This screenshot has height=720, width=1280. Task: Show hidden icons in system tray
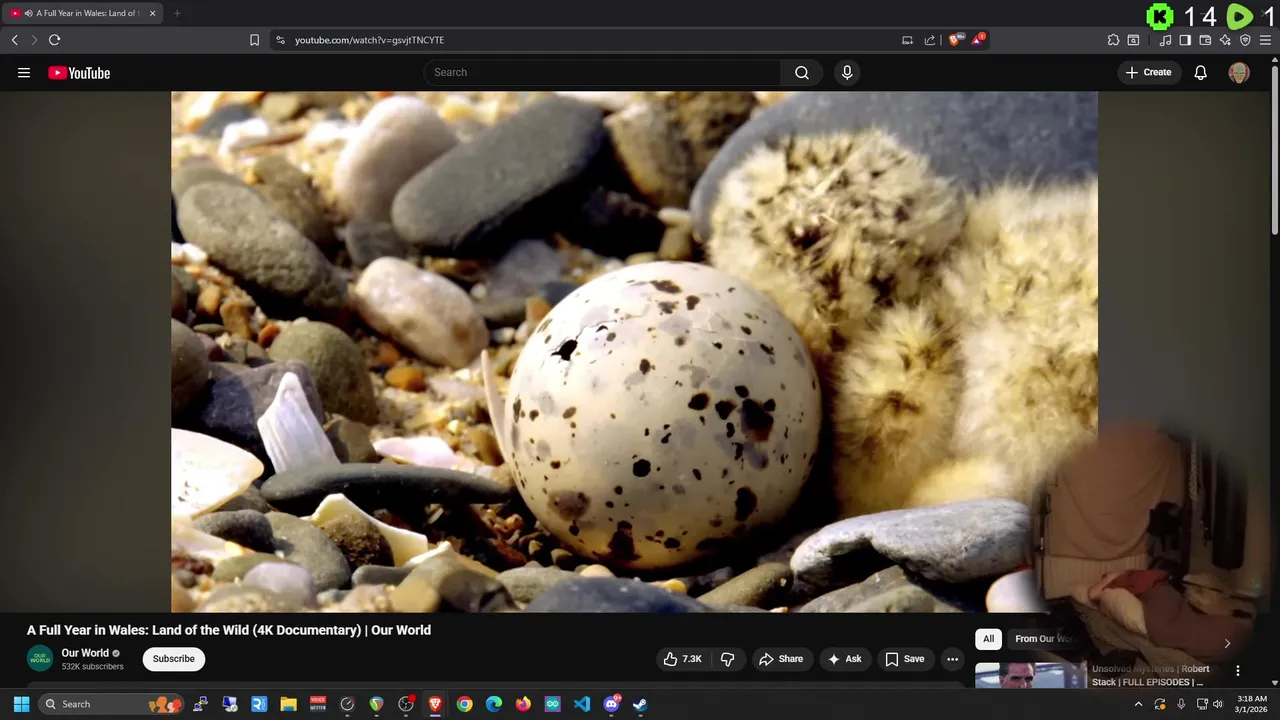[x=1138, y=704]
